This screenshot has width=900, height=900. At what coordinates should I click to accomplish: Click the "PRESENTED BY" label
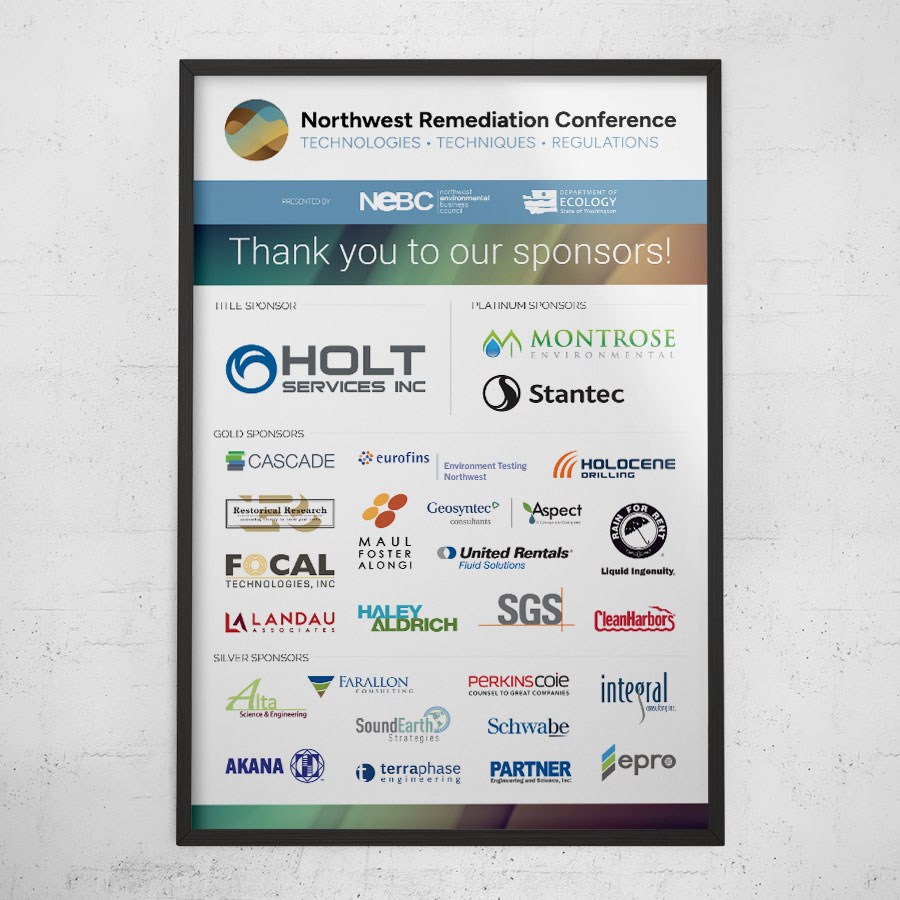coord(306,201)
